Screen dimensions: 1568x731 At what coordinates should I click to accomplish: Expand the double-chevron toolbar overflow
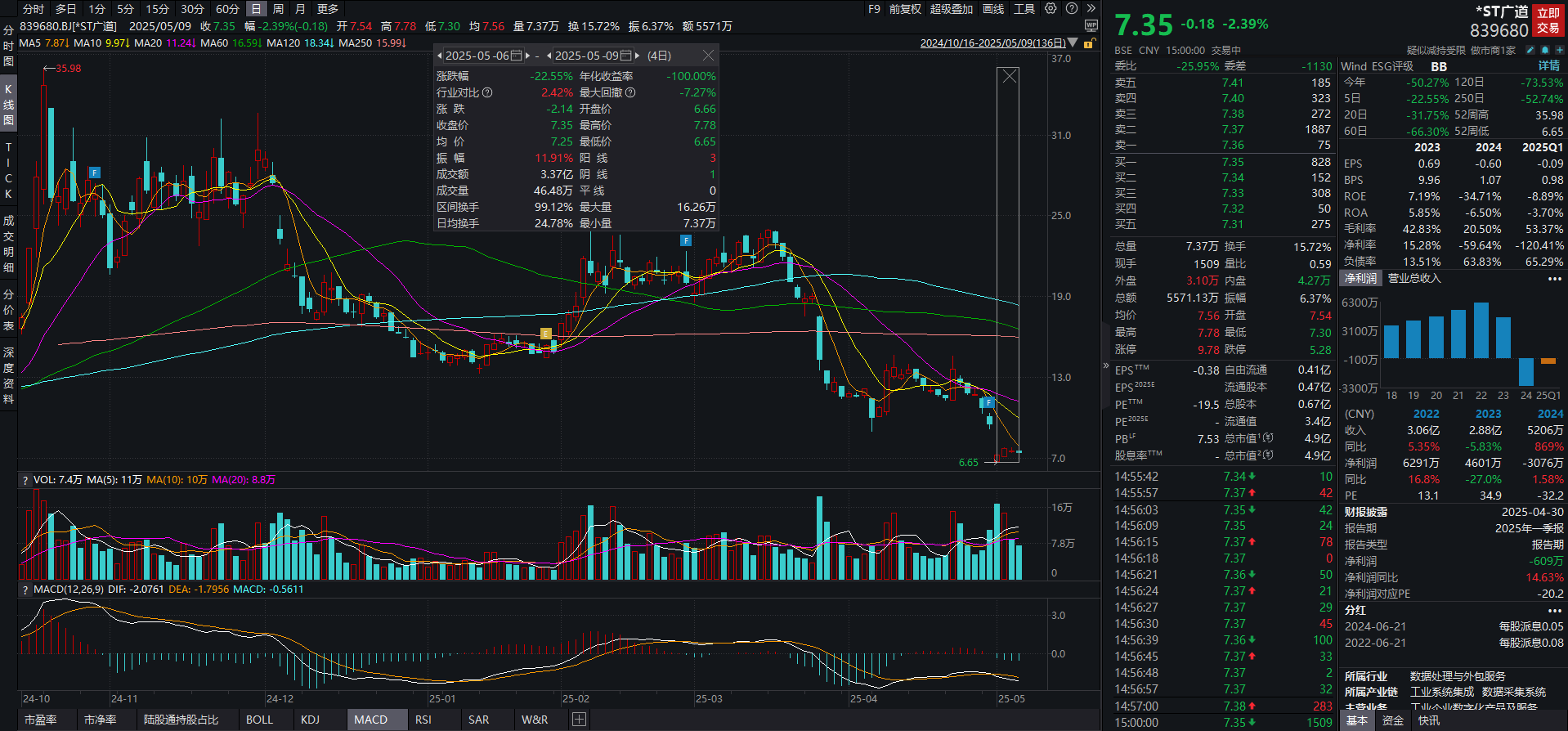(x=1091, y=9)
